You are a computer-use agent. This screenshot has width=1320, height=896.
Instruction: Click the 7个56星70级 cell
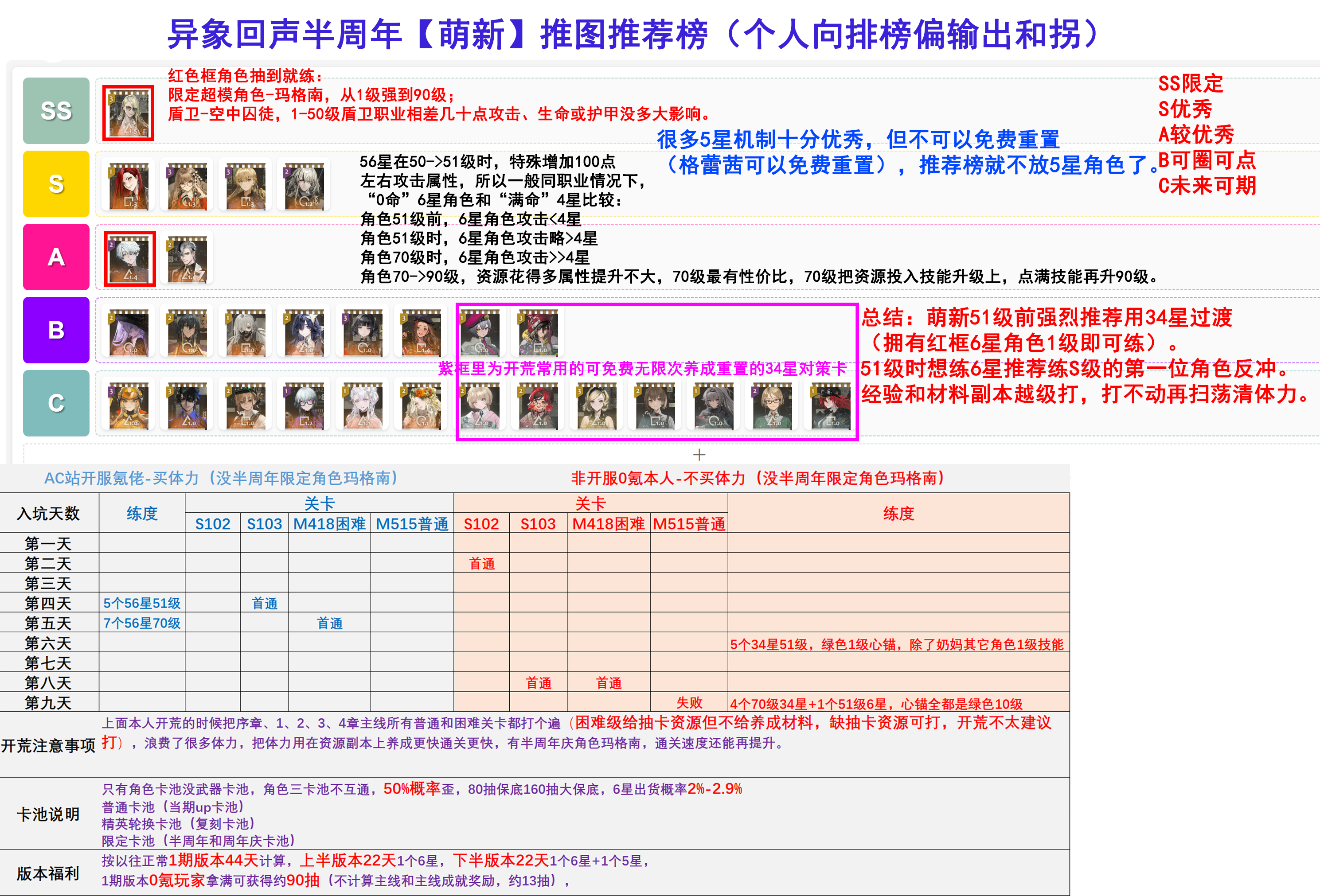pos(142,623)
